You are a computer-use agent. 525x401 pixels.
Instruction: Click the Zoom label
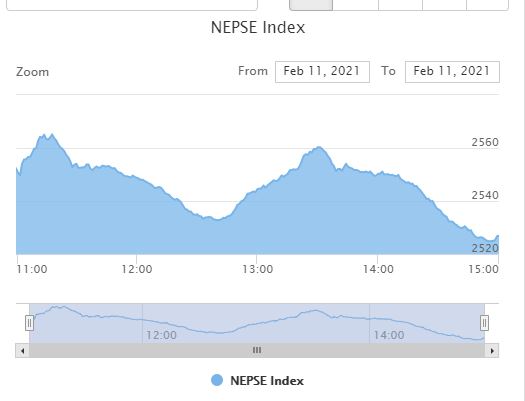pyautogui.click(x=32, y=72)
